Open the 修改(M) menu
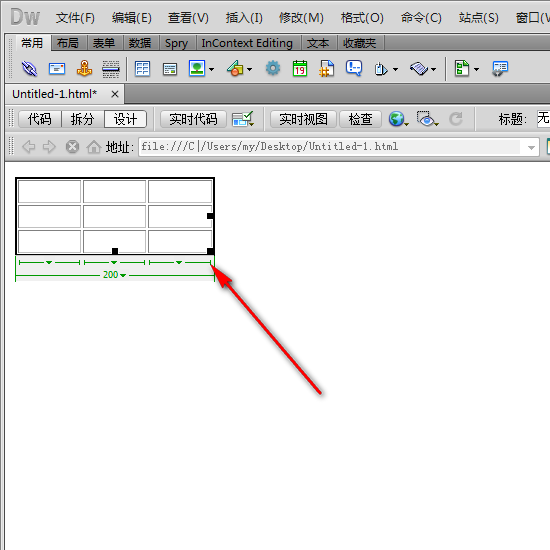550x550 pixels. click(x=301, y=18)
